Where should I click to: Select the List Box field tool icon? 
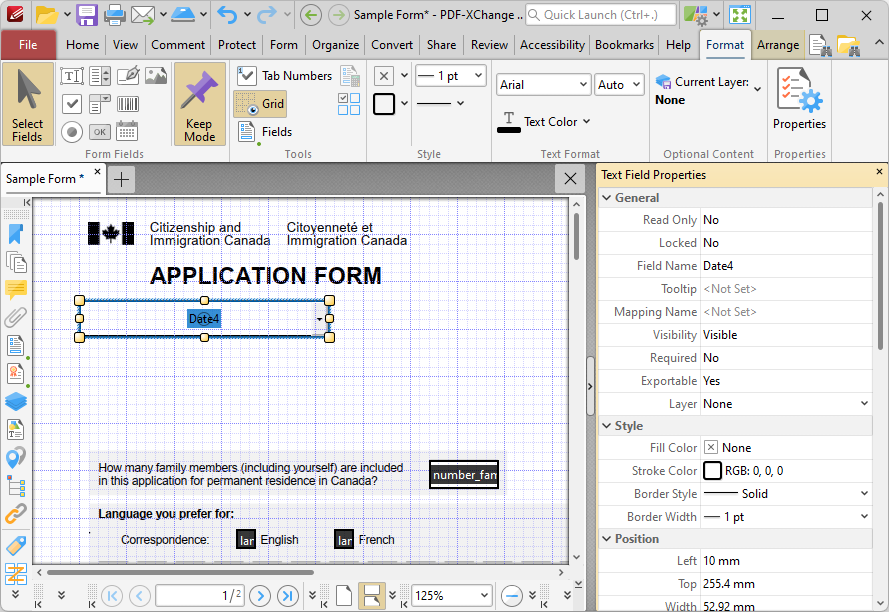[x=100, y=76]
